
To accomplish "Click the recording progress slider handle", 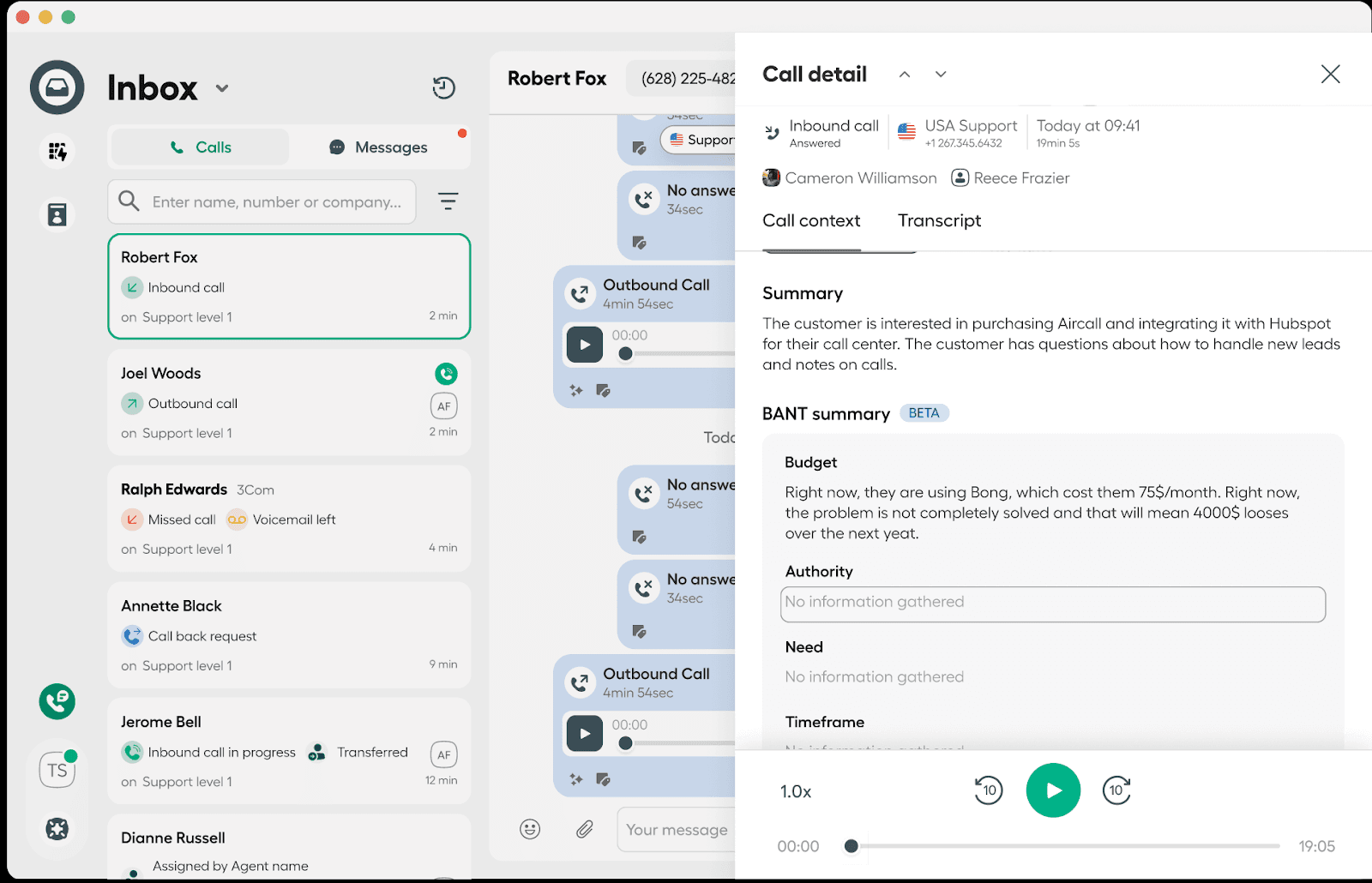I will (x=851, y=846).
